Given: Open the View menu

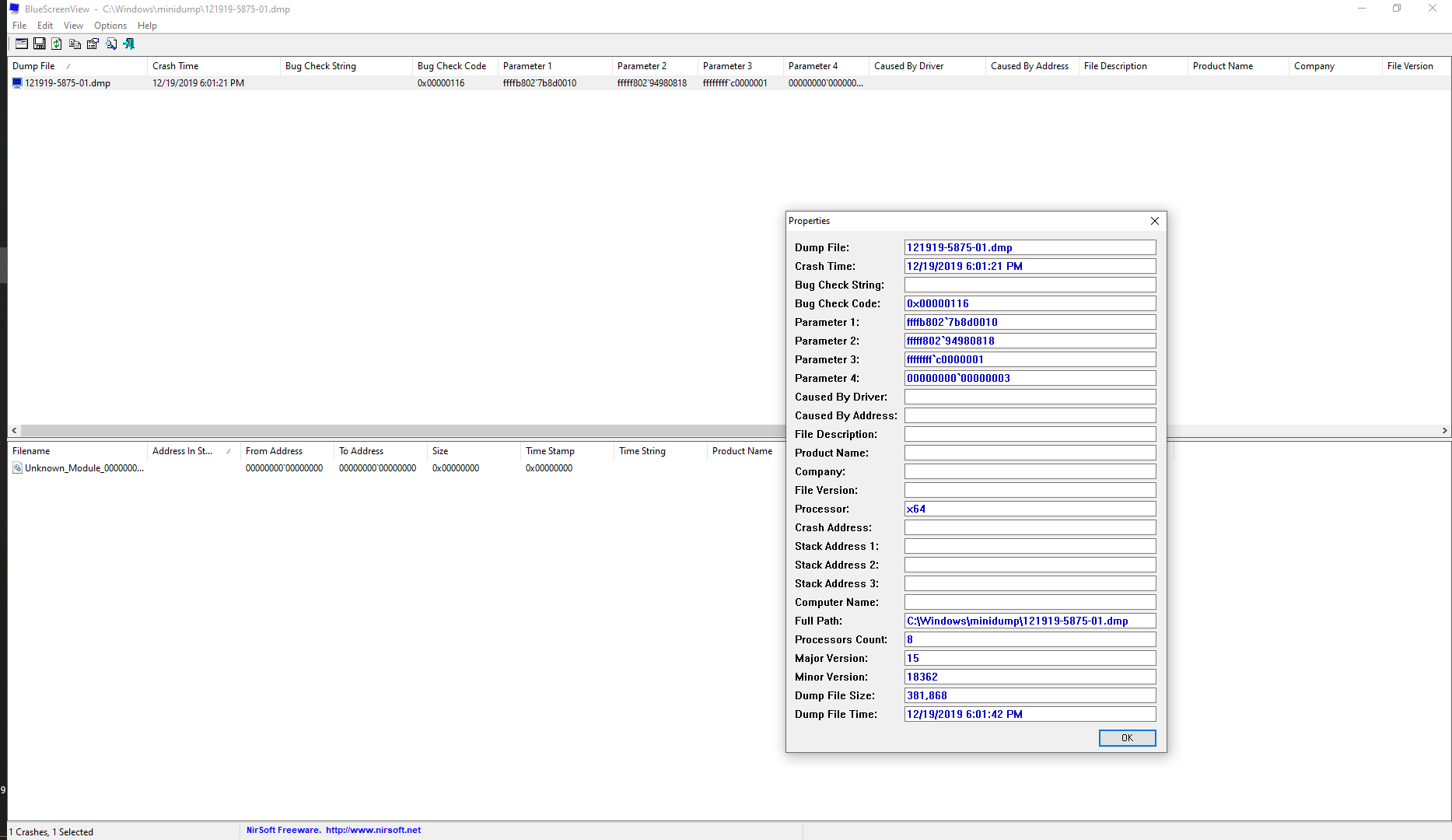Looking at the screenshot, I should tap(73, 26).
